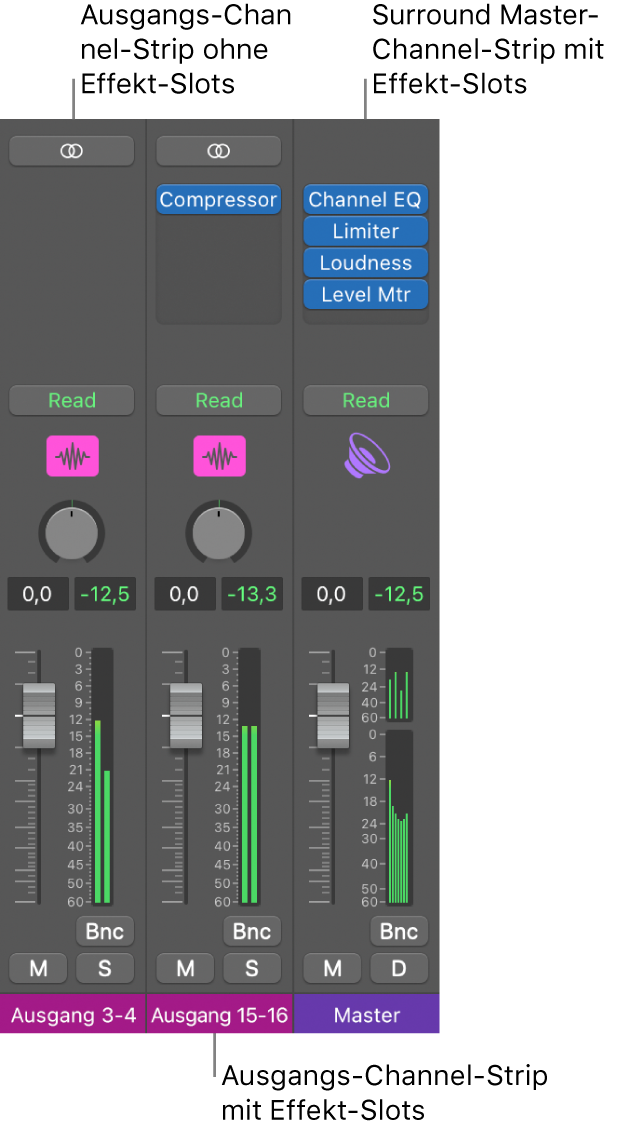This screenshot has width=630, height=1133.
Task: Click the pink waveform icon on Ausgang 3-4
Action: pyautogui.click(x=72, y=456)
